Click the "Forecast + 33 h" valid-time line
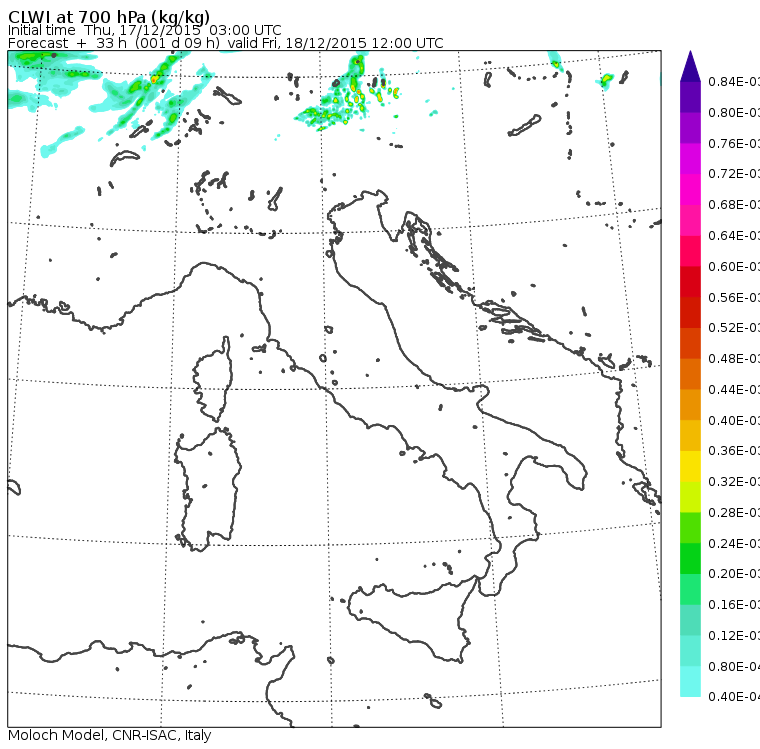The image size is (760, 749). (x=225, y=43)
